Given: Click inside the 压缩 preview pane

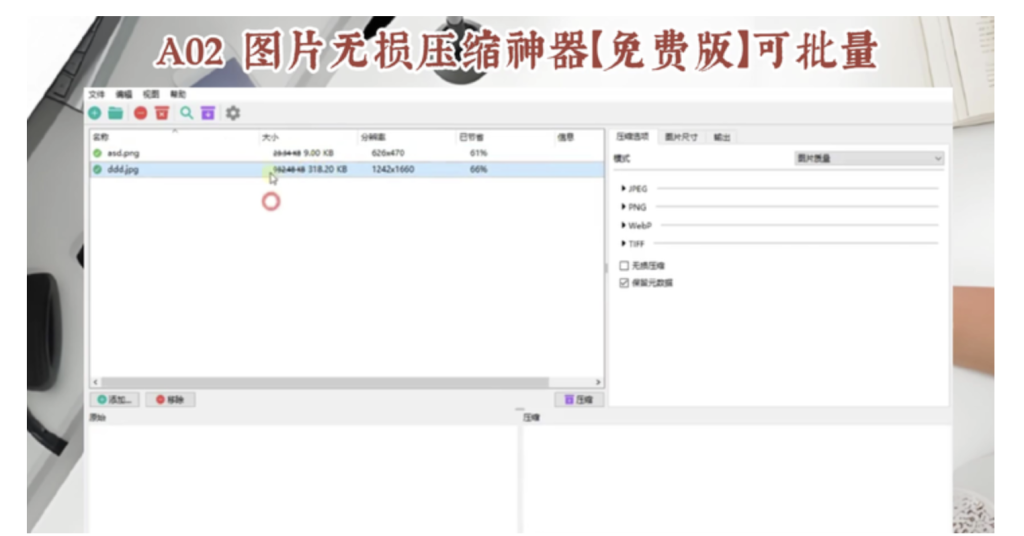Looking at the screenshot, I should tap(736, 479).
